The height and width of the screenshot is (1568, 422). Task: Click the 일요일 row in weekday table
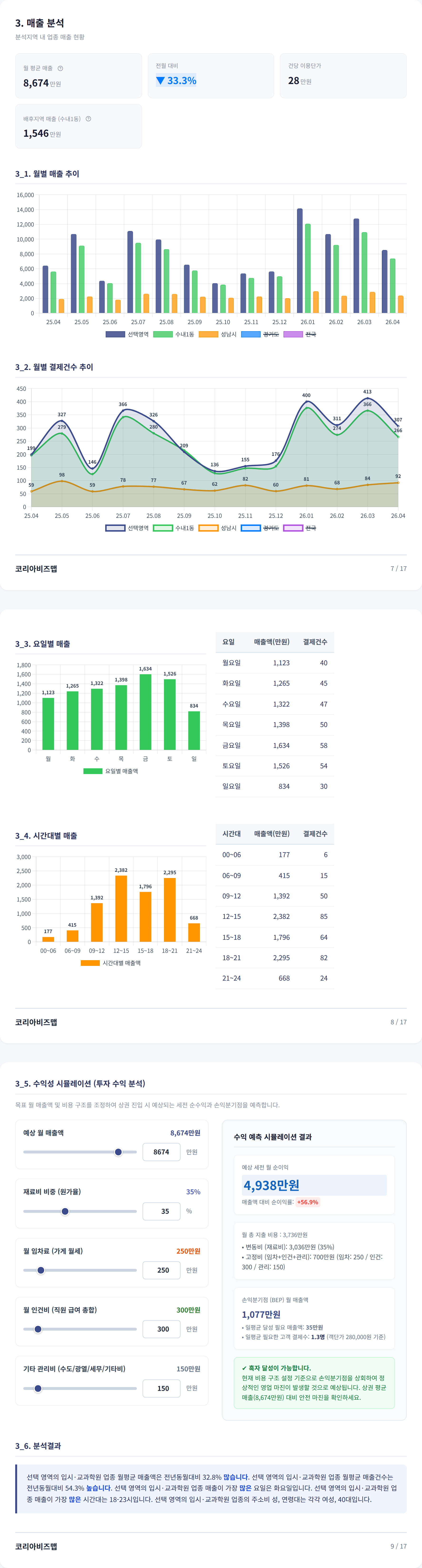(x=275, y=786)
